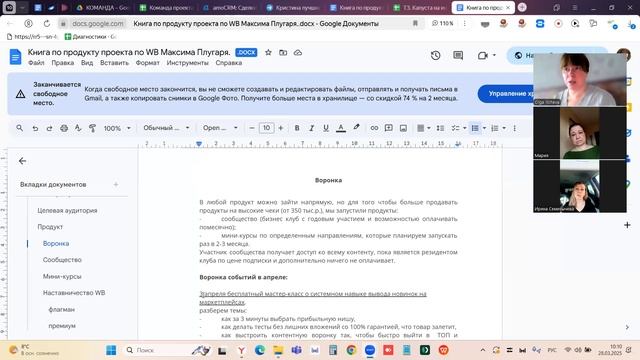
Task: Jump to "флагман" subsection in outline
Action: (62, 309)
